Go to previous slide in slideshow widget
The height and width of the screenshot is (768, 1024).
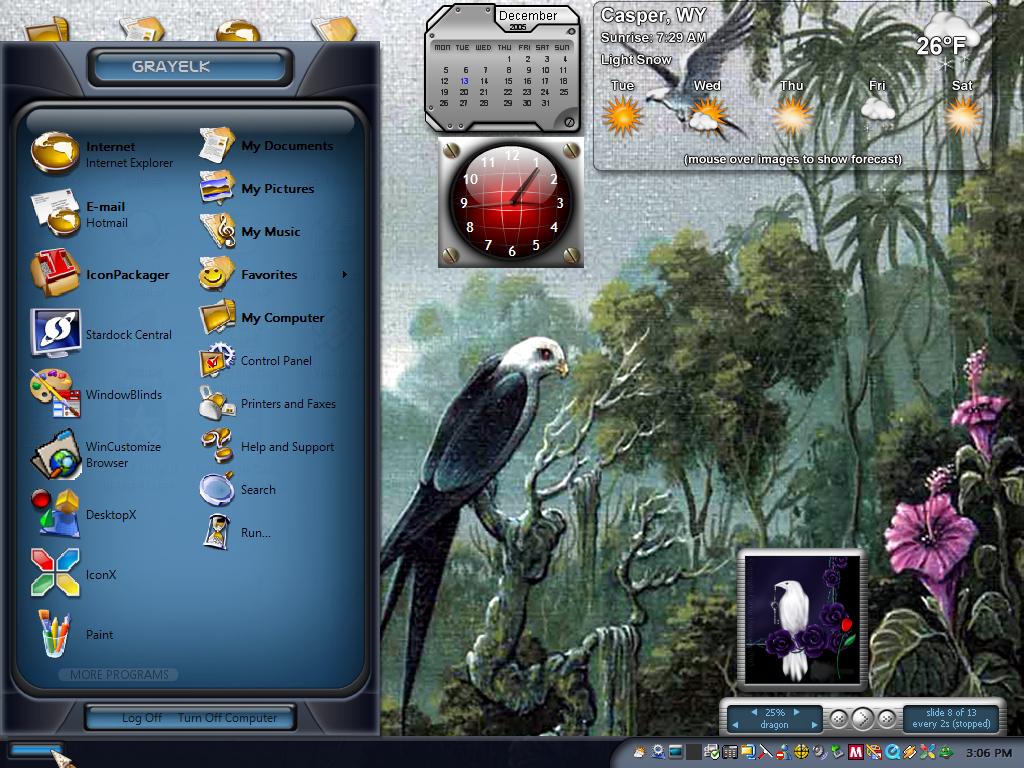[x=839, y=719]
